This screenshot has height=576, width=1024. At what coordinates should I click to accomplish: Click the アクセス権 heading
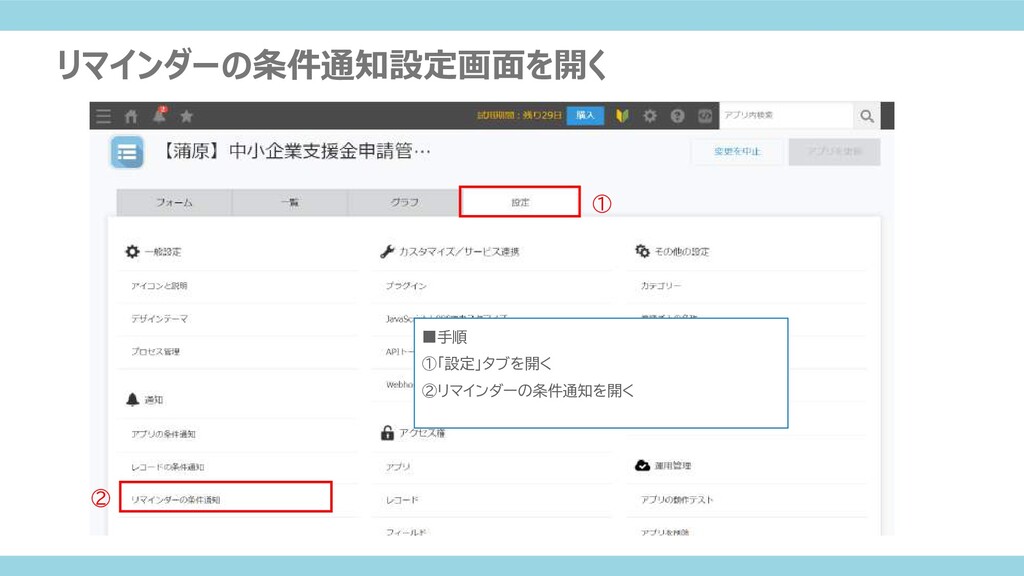[x=422, y=433]
